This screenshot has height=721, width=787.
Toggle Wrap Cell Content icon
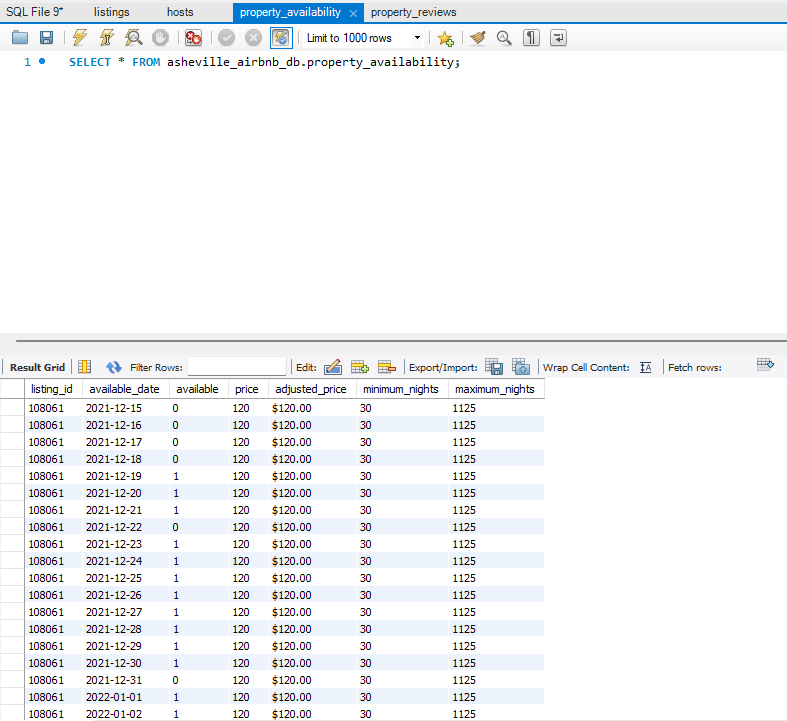[x=646, y=367]
